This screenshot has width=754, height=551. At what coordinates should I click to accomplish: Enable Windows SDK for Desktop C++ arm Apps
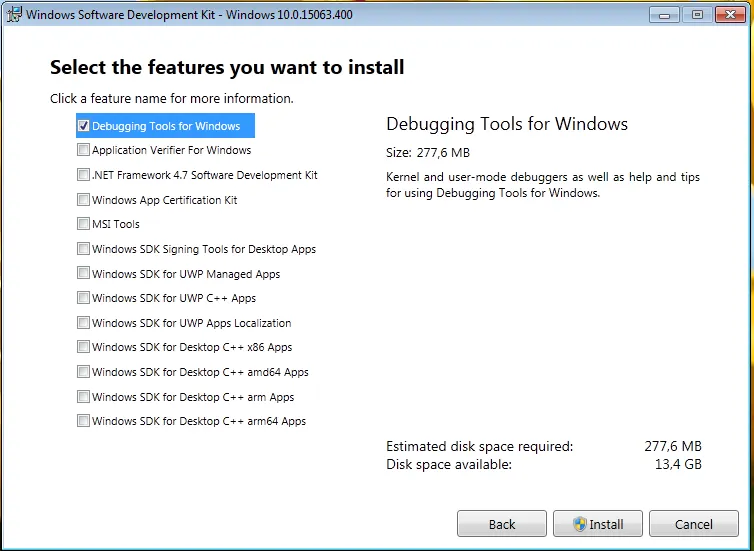click(83, 397)
